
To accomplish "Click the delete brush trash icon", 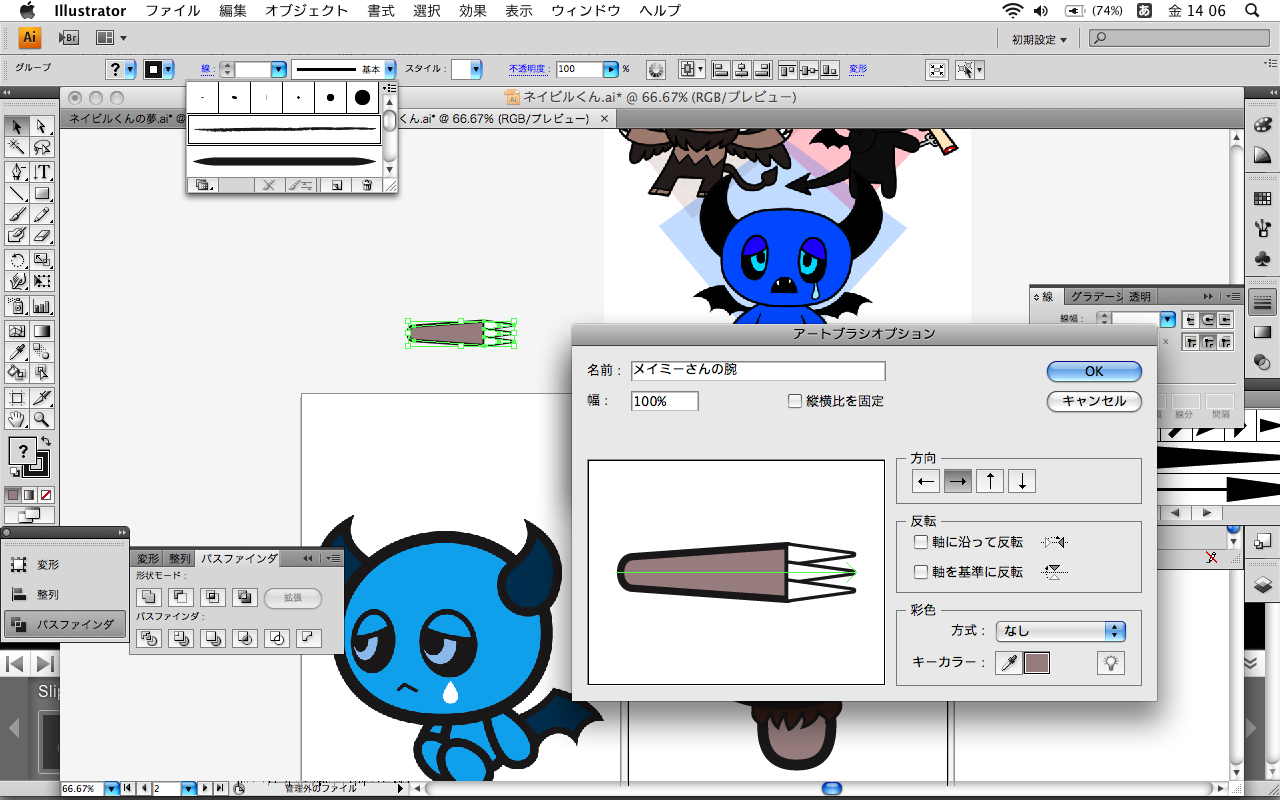I will coord(367,185).
